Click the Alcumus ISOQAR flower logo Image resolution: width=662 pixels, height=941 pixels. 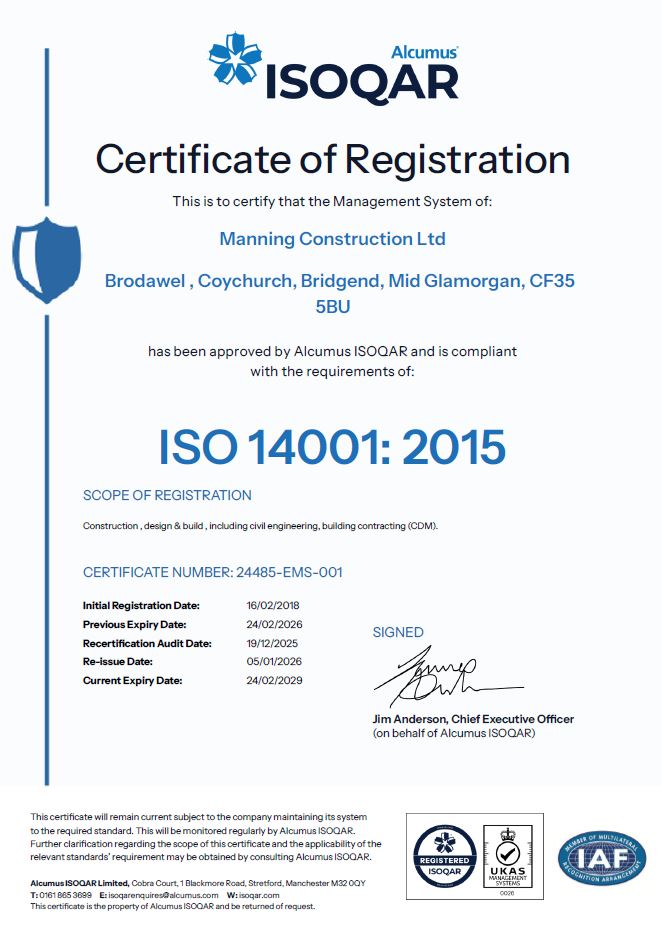click(x=233, y=59)
